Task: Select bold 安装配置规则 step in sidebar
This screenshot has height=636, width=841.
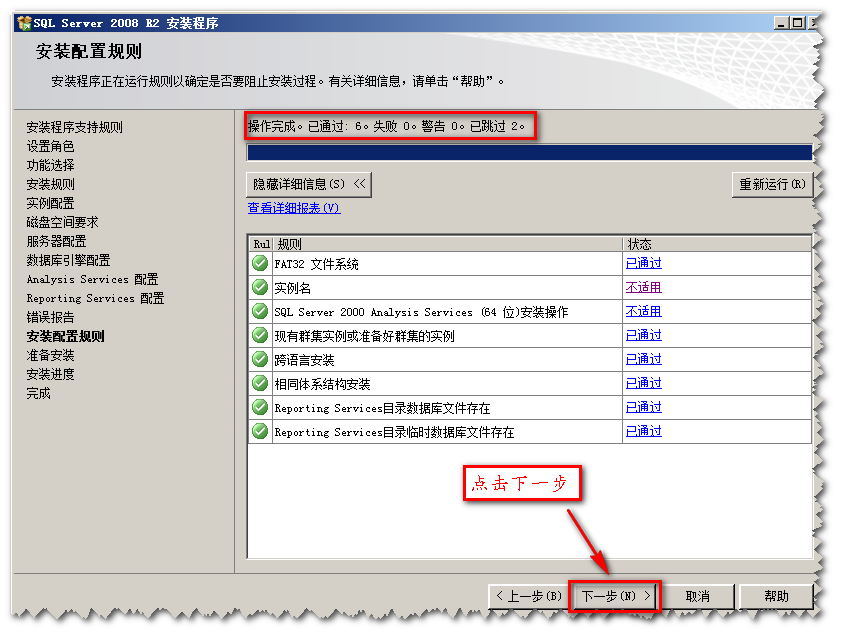Action: [x=65, y=336]
